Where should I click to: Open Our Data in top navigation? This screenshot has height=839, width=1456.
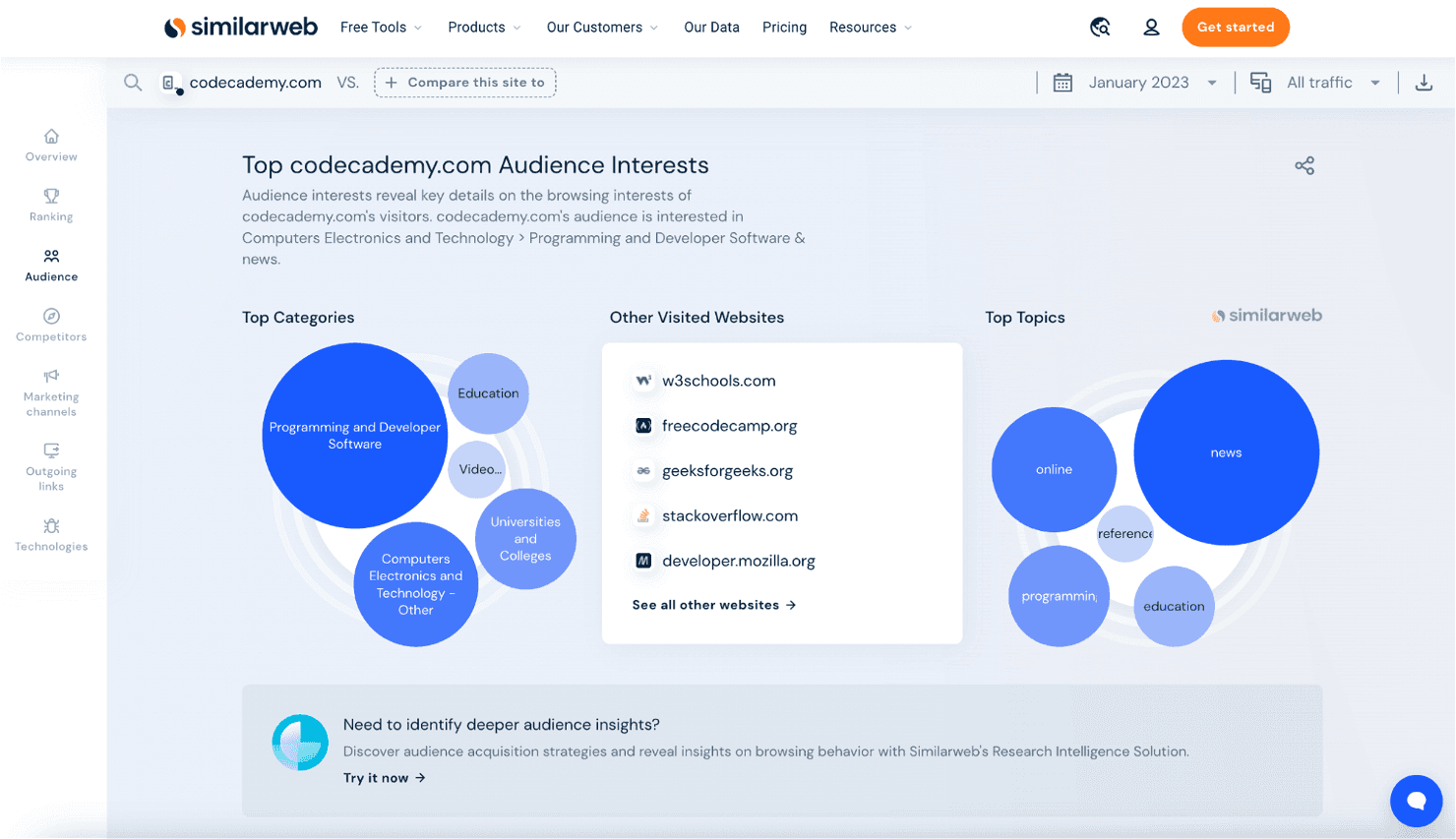pos(711,28)
